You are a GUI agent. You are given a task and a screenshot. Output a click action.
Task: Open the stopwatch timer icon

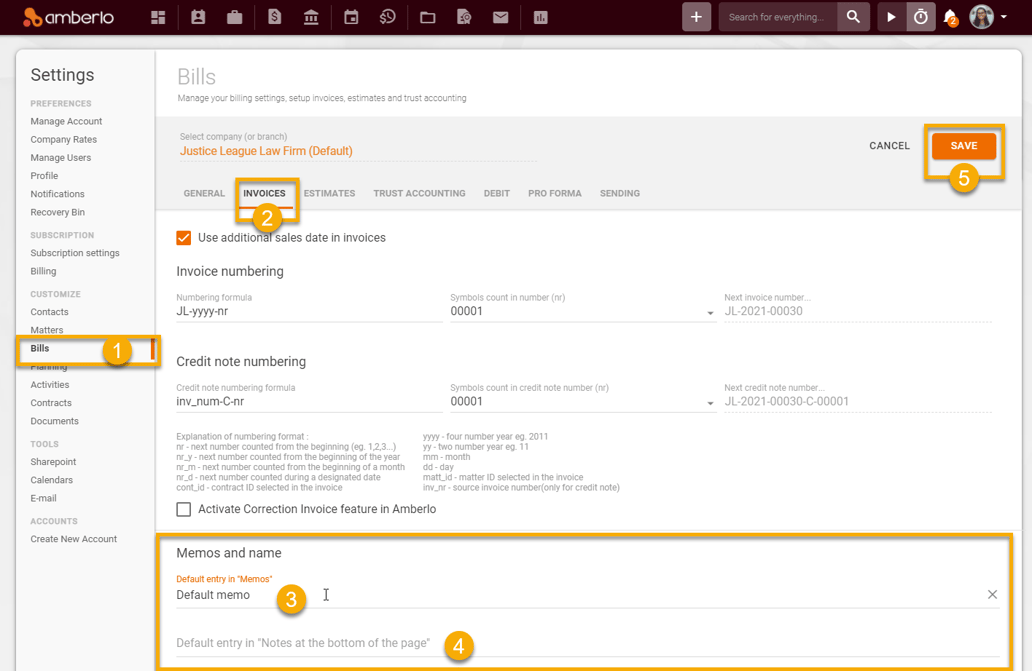(921, 17)
